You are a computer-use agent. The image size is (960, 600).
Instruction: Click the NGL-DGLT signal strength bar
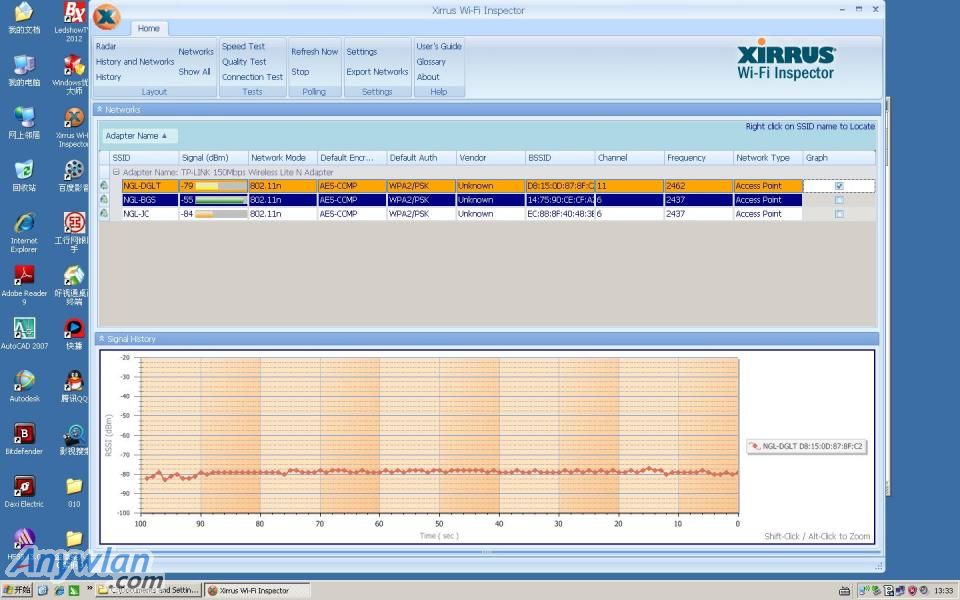click(x=220, y=186)
